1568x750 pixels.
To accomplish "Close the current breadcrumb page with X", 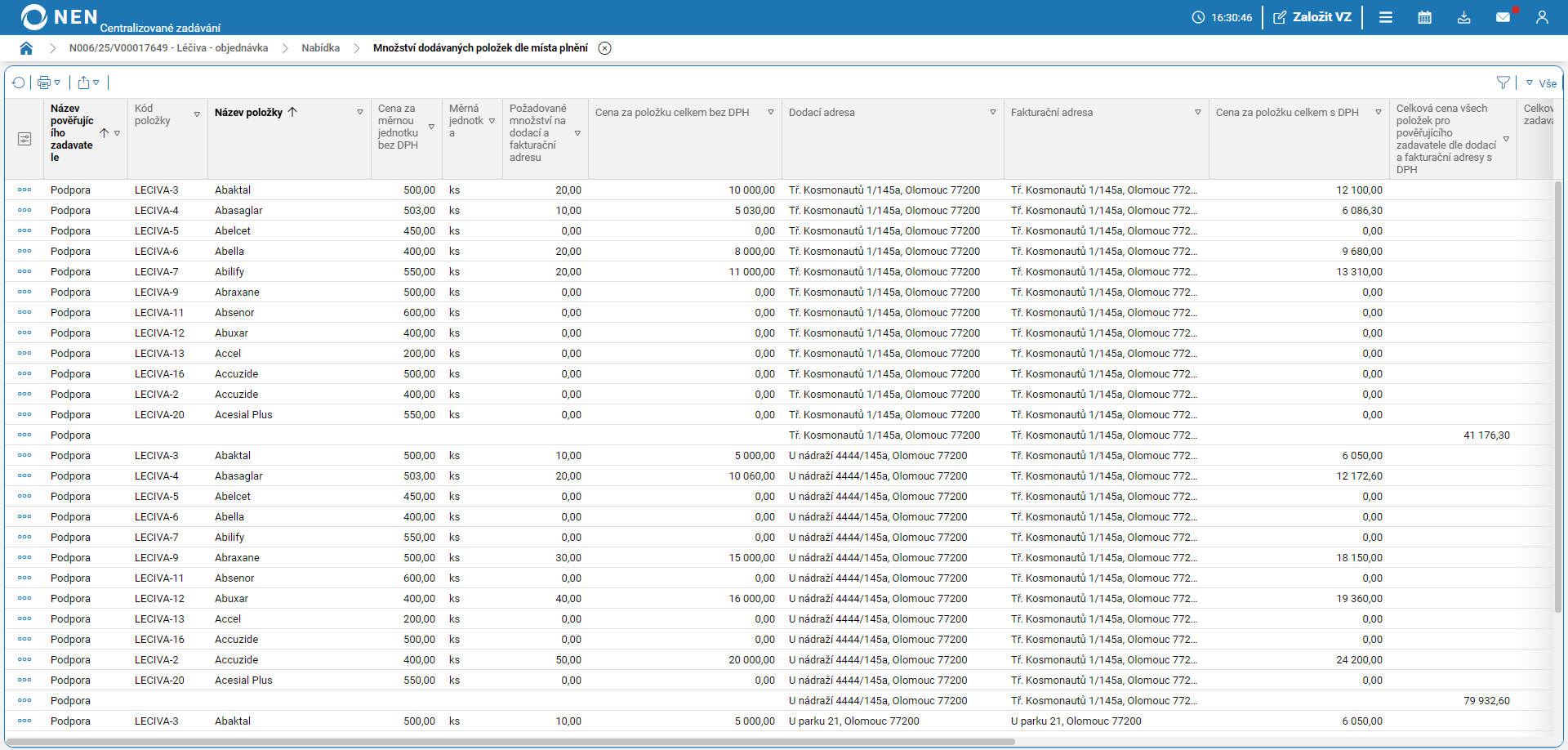I will [604, 48].
